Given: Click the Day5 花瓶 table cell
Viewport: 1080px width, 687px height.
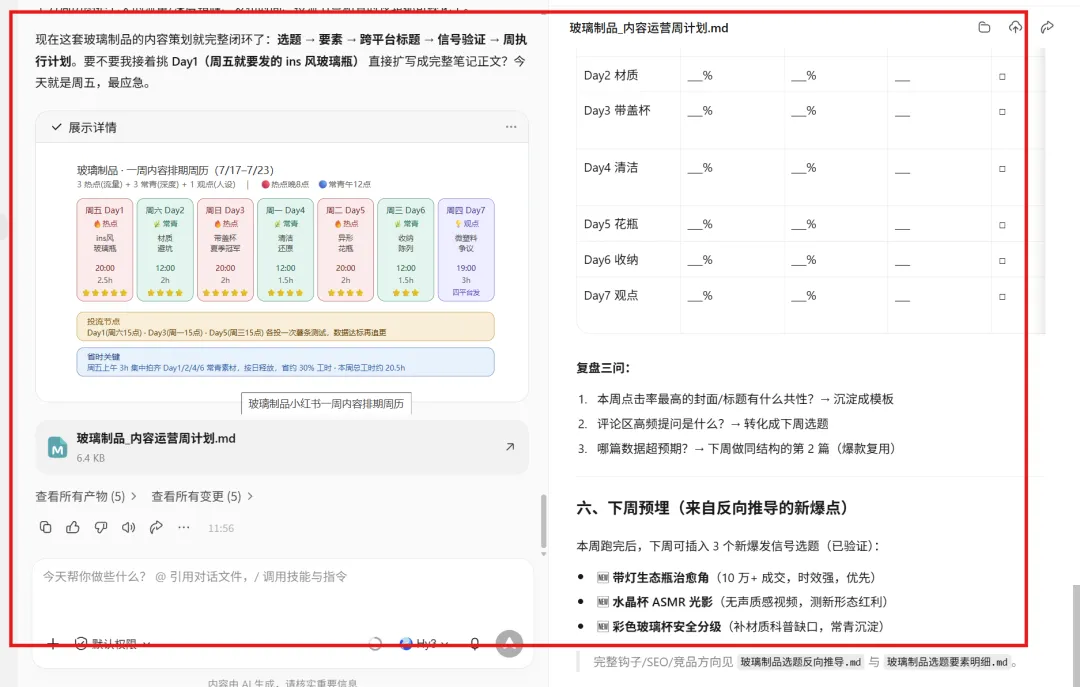Looking at the screenshot, I should pyautogui.click(x=628, y=224).
